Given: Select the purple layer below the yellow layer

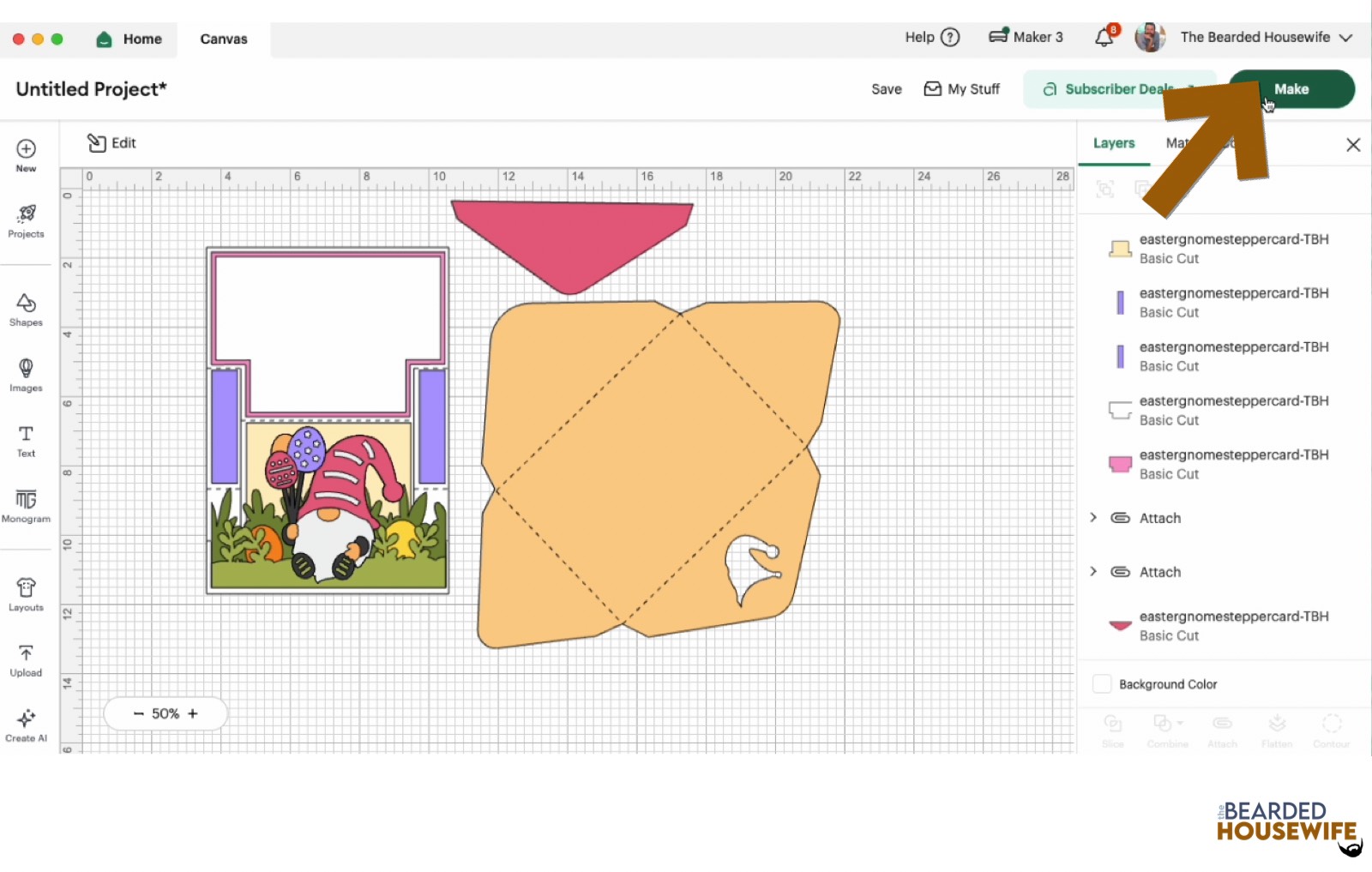Looking at the screenshot, I should pyautogui.click(x=1223, y=303).
